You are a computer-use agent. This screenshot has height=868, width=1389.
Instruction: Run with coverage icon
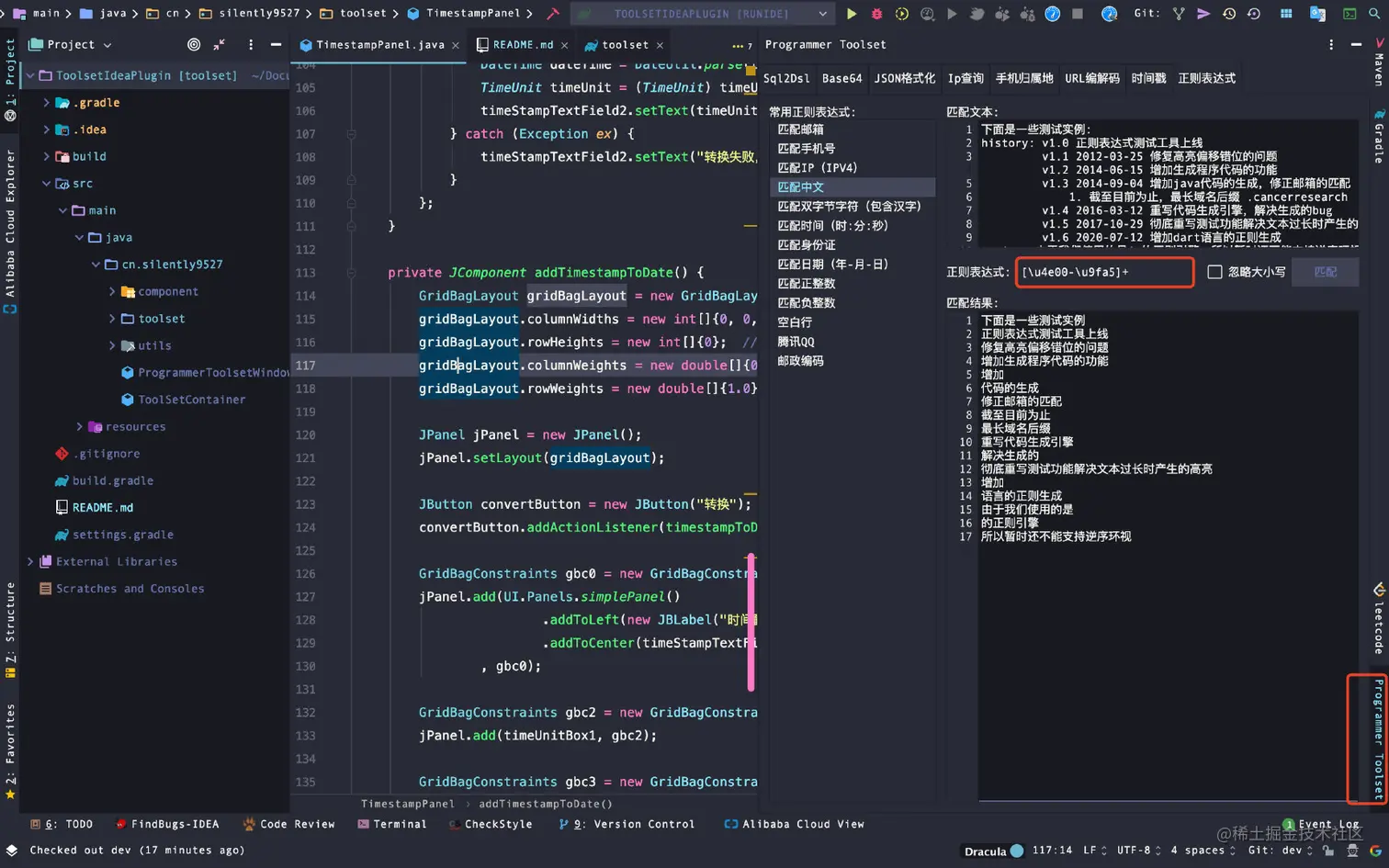tap(902, 14)
